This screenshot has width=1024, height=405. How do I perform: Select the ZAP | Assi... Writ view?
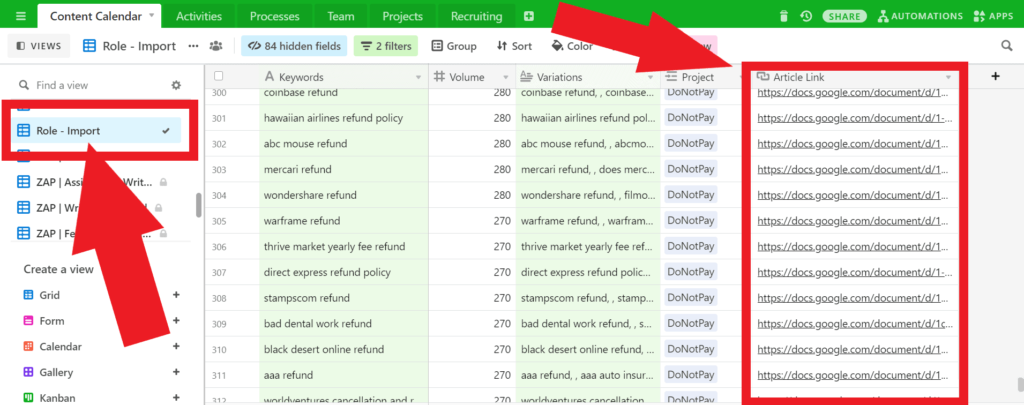(92, 182)
